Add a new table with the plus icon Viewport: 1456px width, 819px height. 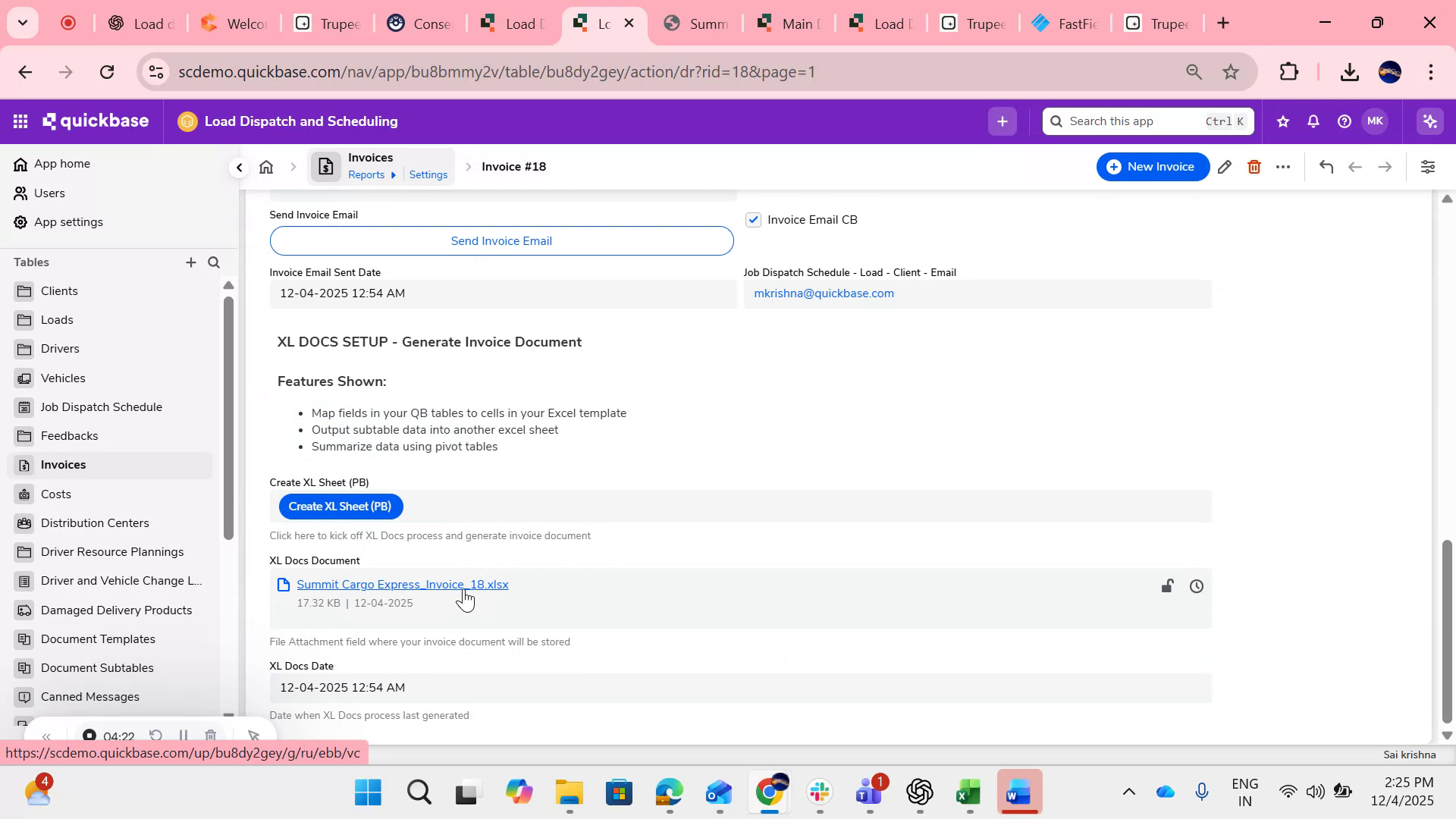(x=191, y=262)
